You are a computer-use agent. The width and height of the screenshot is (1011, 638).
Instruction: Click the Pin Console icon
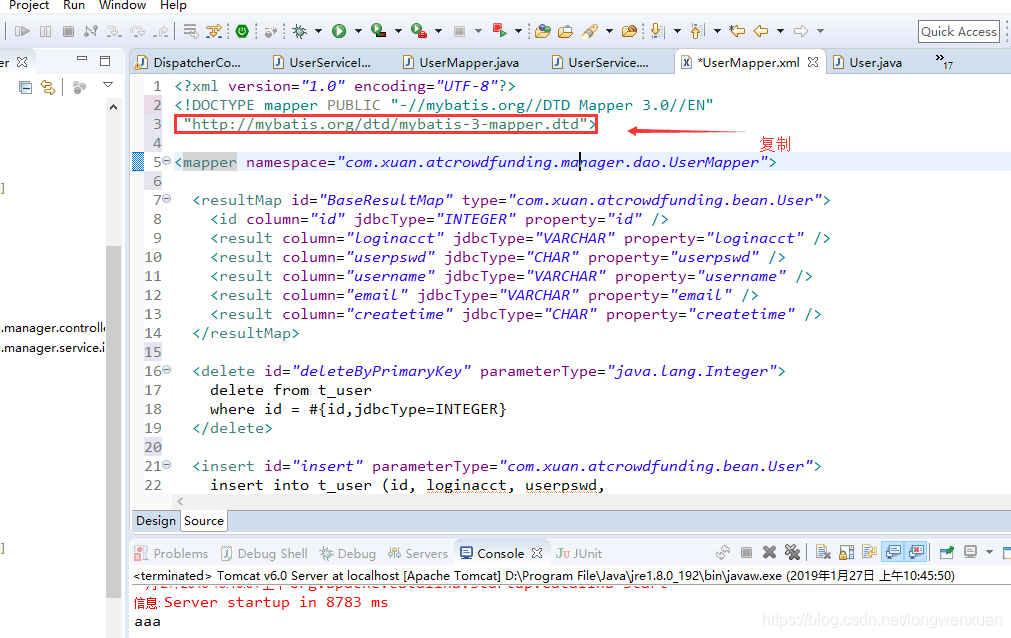tap(947, 552)
